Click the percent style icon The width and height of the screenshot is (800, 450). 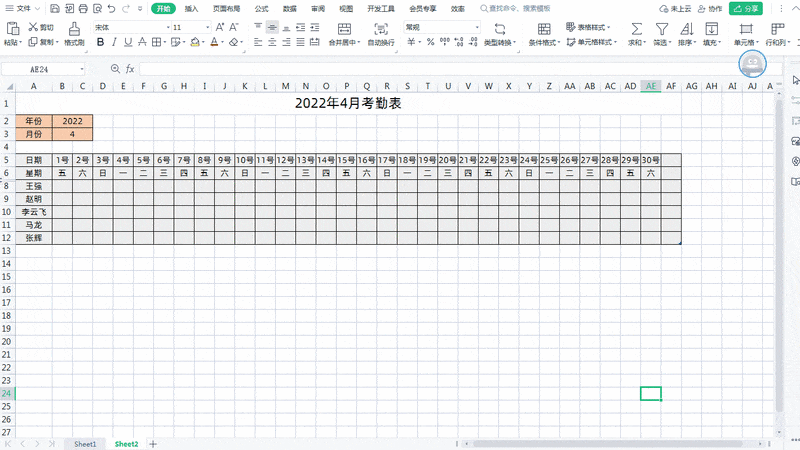[x=431, y=42]
